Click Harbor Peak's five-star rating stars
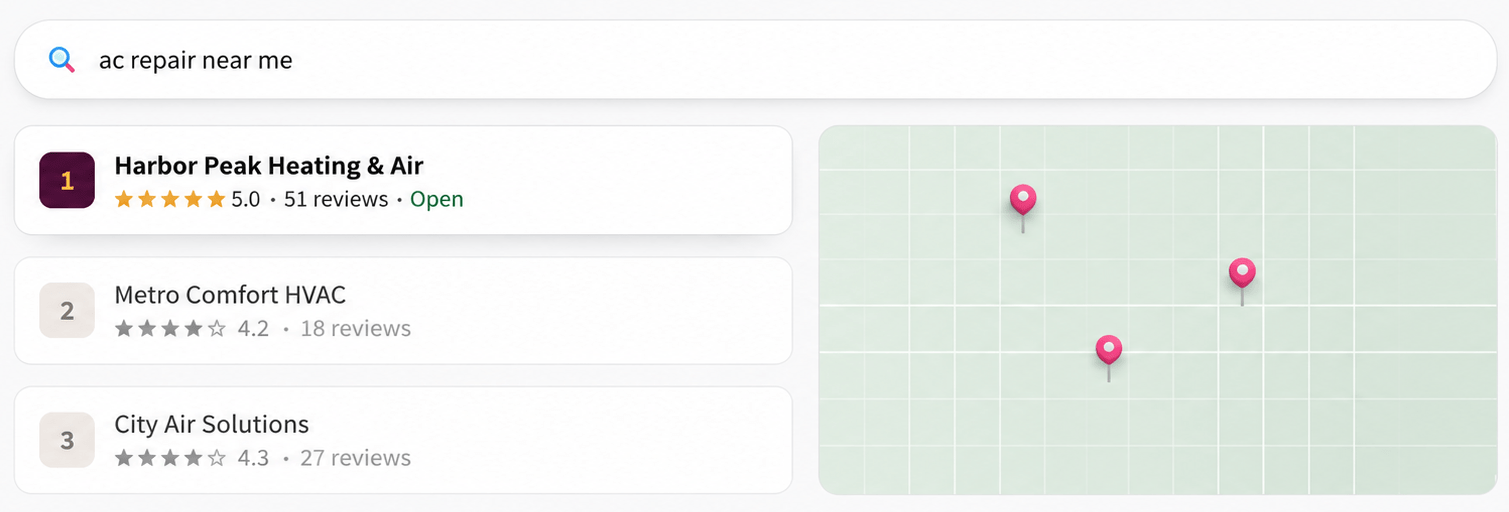Viewport: 1509px width, 512px height. point(170,199)
